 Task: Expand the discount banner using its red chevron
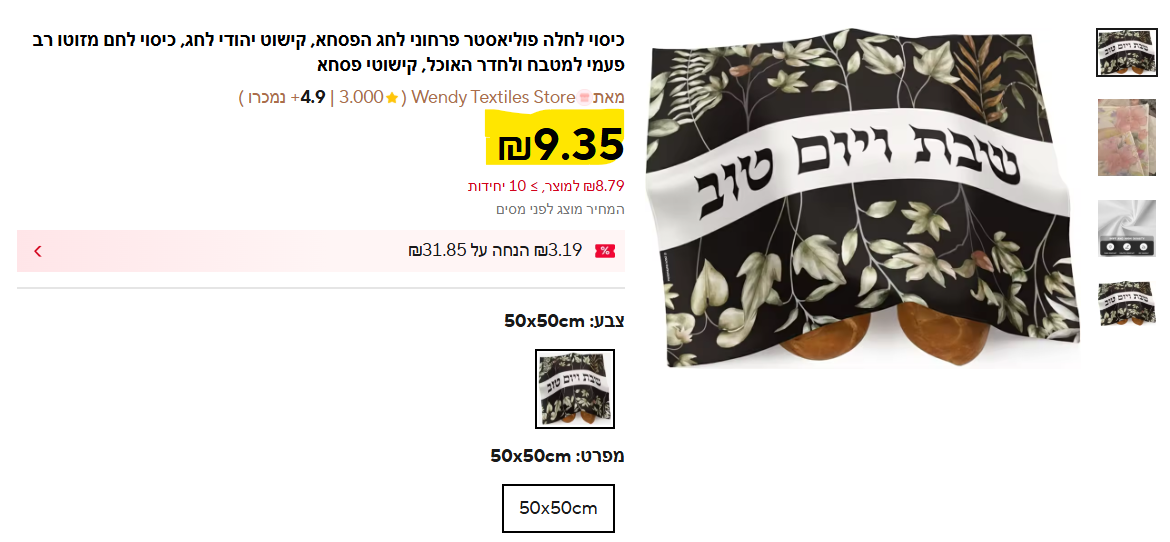(x=37, y=251)
